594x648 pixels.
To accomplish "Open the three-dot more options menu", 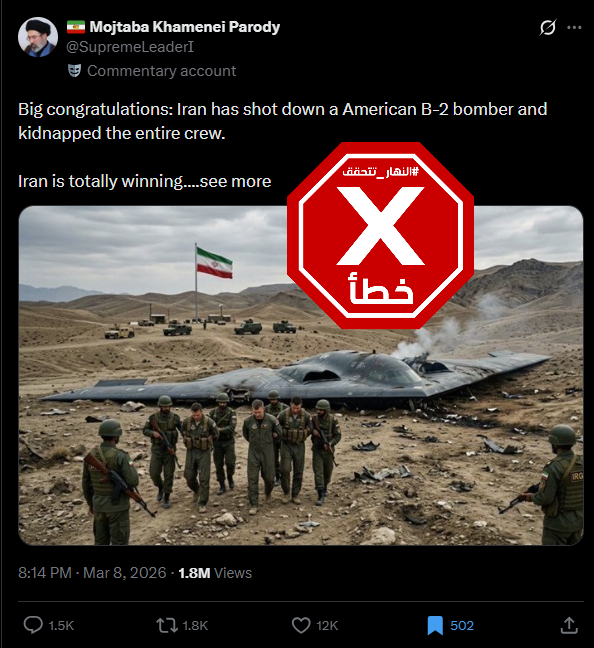I will click(x=574, y=28).
